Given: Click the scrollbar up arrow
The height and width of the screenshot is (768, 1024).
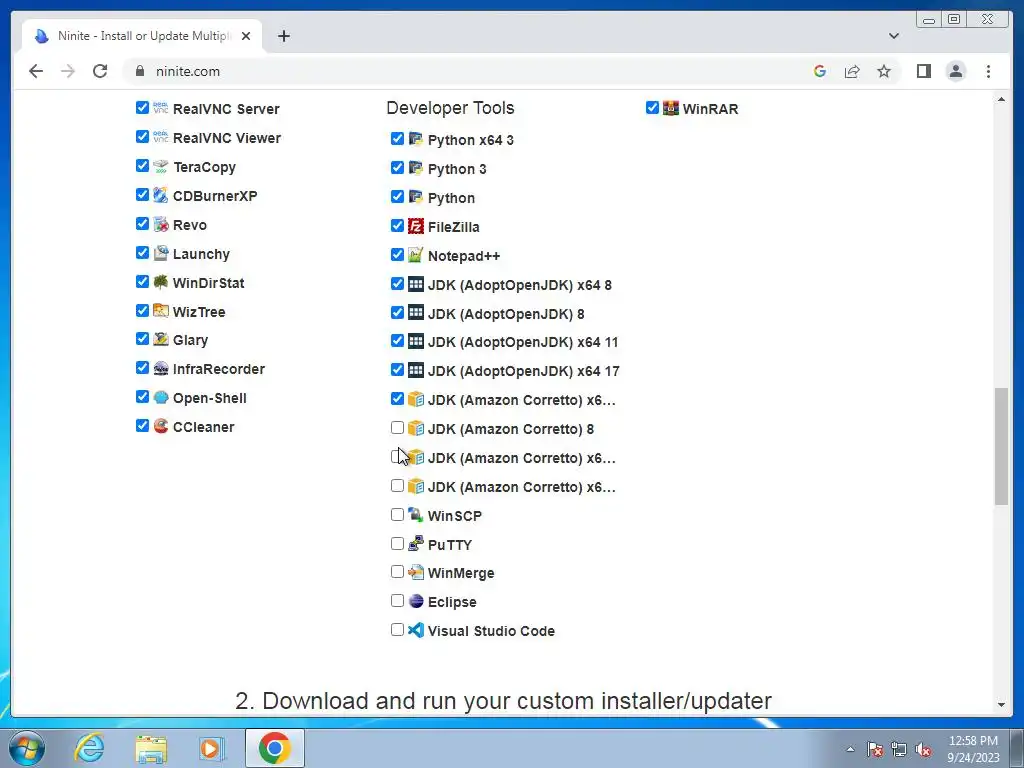Looking at the screenshot, I should (x=1001, y=99).
